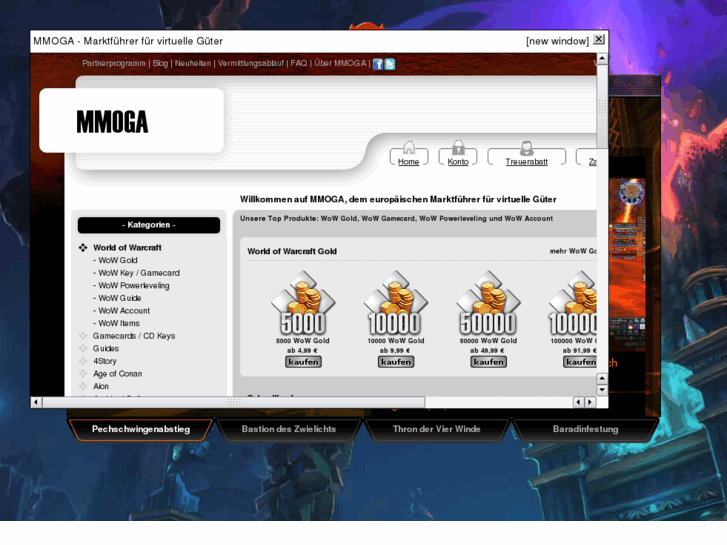Click the horizontal scrollbar left arrow

tap(36, 402)
